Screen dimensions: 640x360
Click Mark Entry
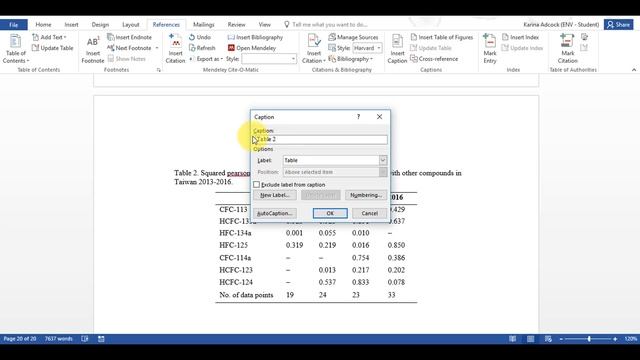pyautogui.click(x=490, y=49)
